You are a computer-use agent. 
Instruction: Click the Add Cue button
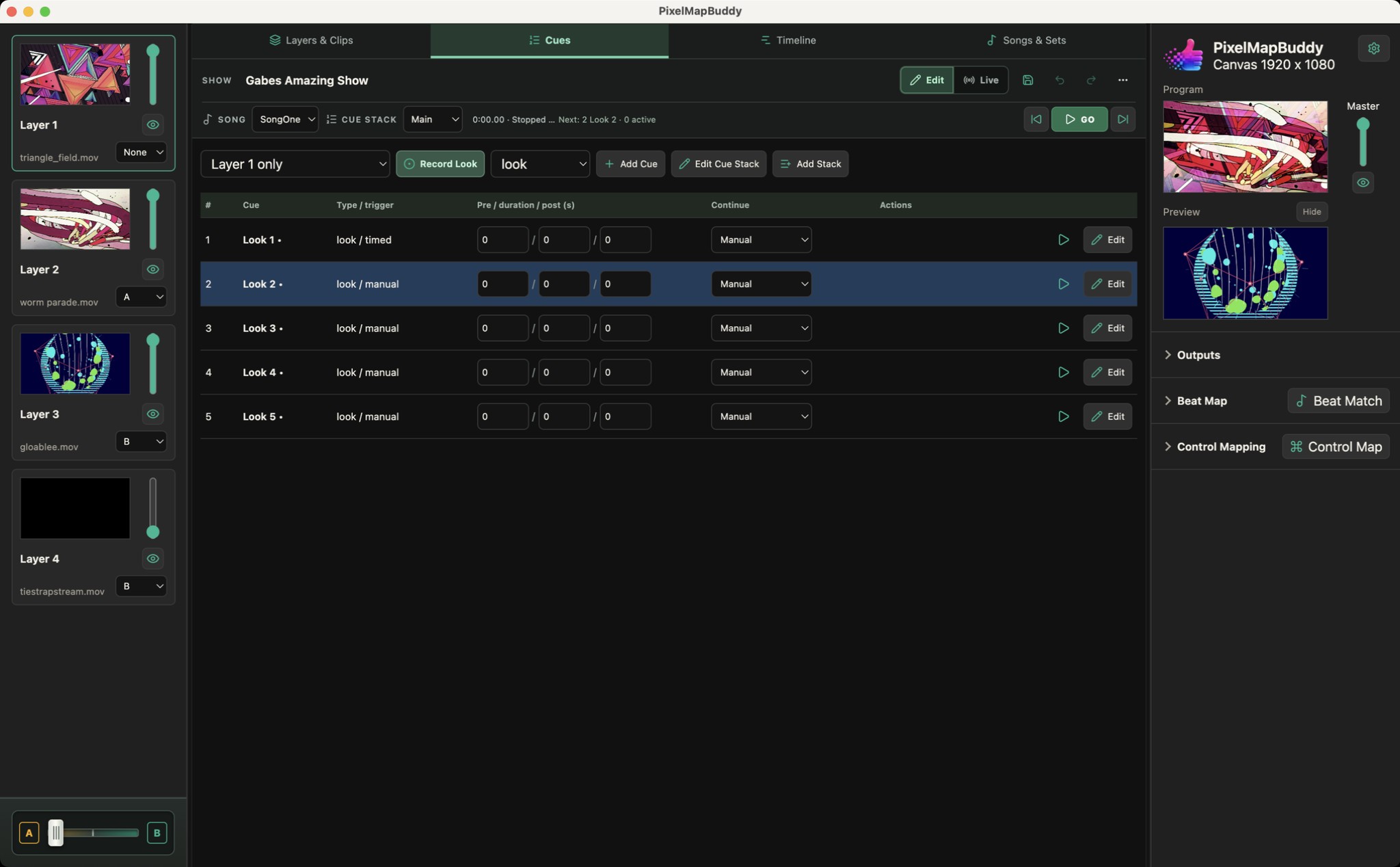[630, 164]
